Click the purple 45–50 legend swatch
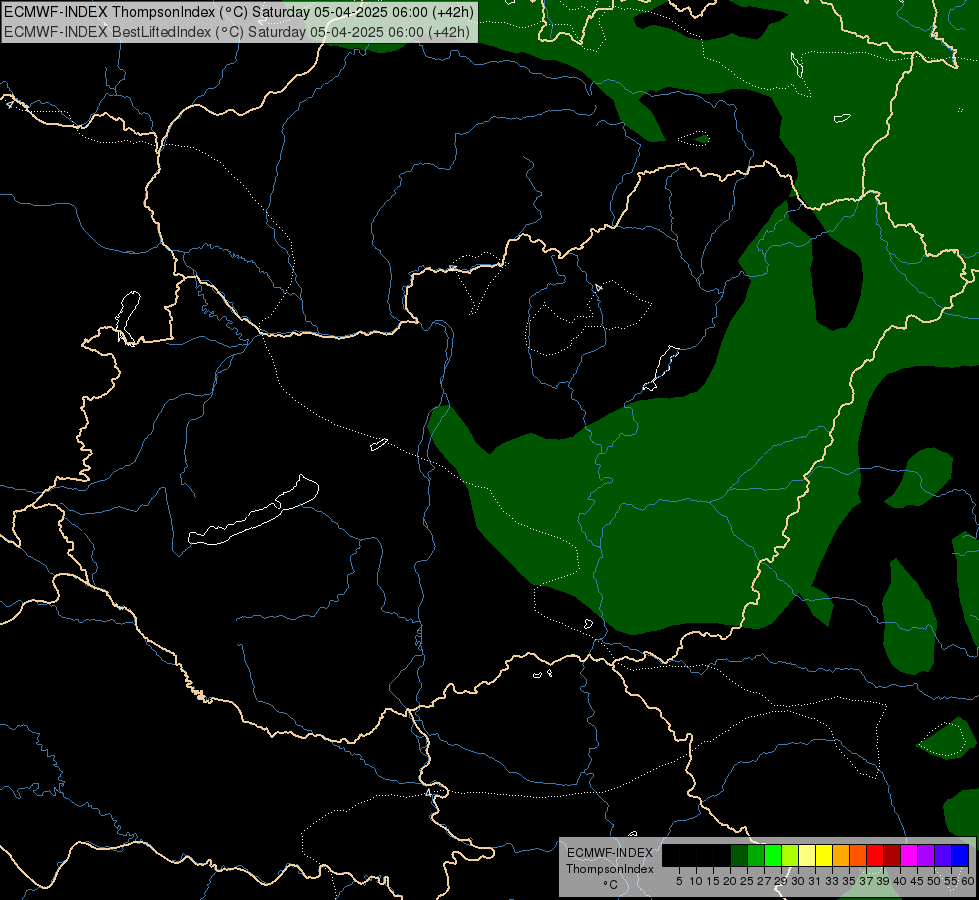979x900 pixels. (926, 855)
